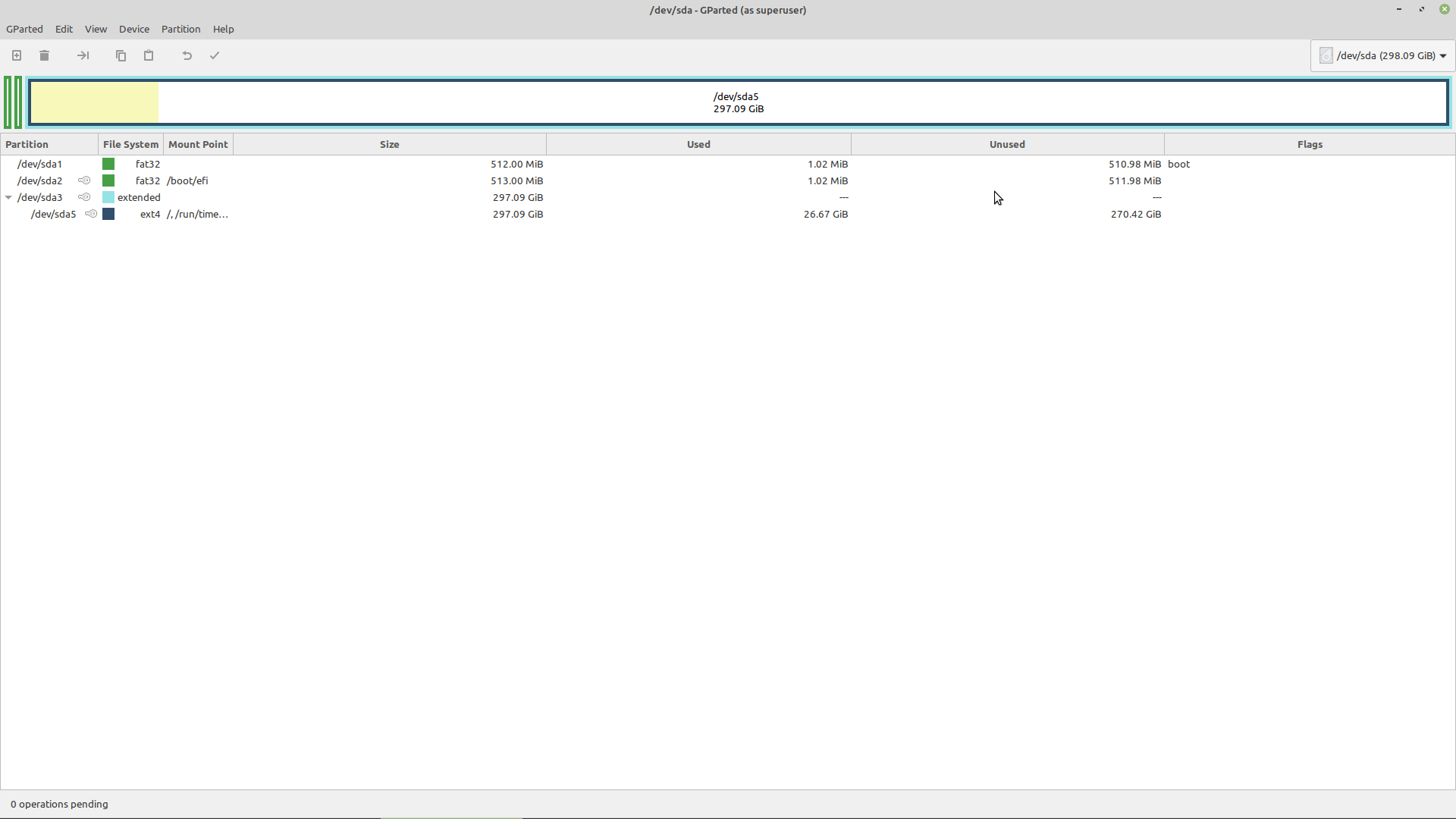Click the Undo last operation icon
The height and width of the screenshot is (819, 1456).
point(187,55)
